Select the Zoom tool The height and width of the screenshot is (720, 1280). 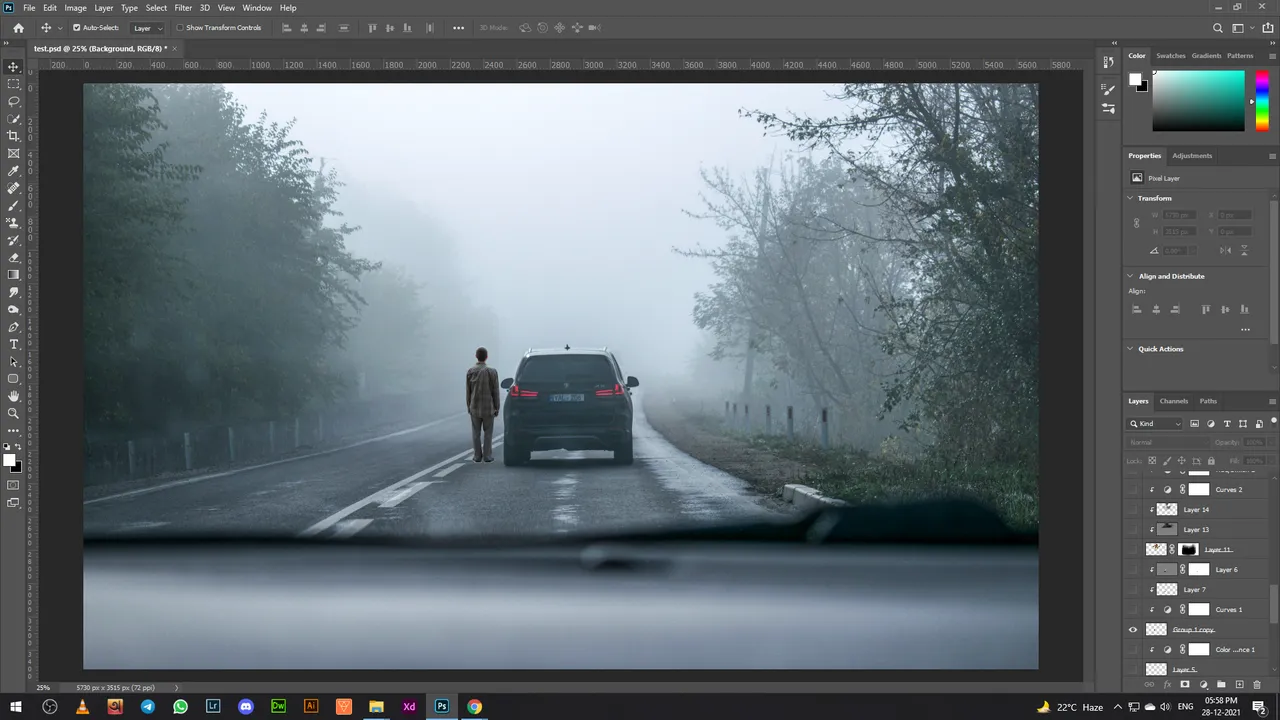click(13, 413)
